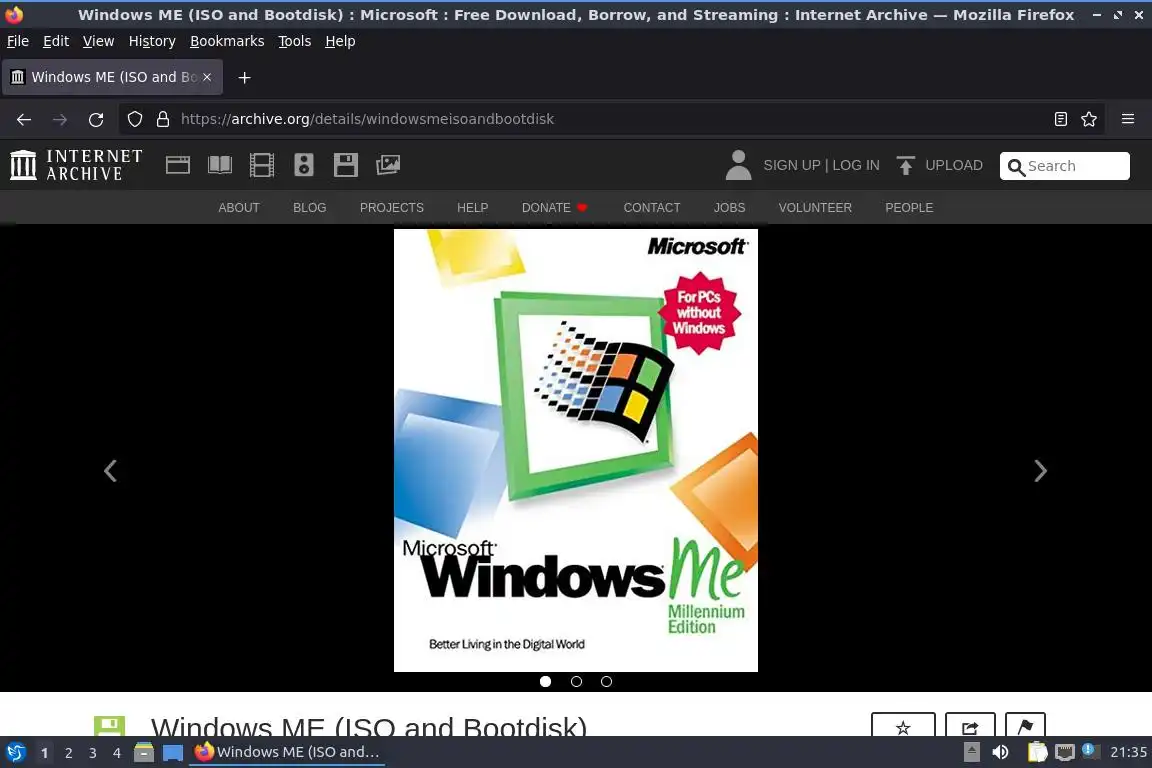Toggle Firefox reader view

point(1060,119)
